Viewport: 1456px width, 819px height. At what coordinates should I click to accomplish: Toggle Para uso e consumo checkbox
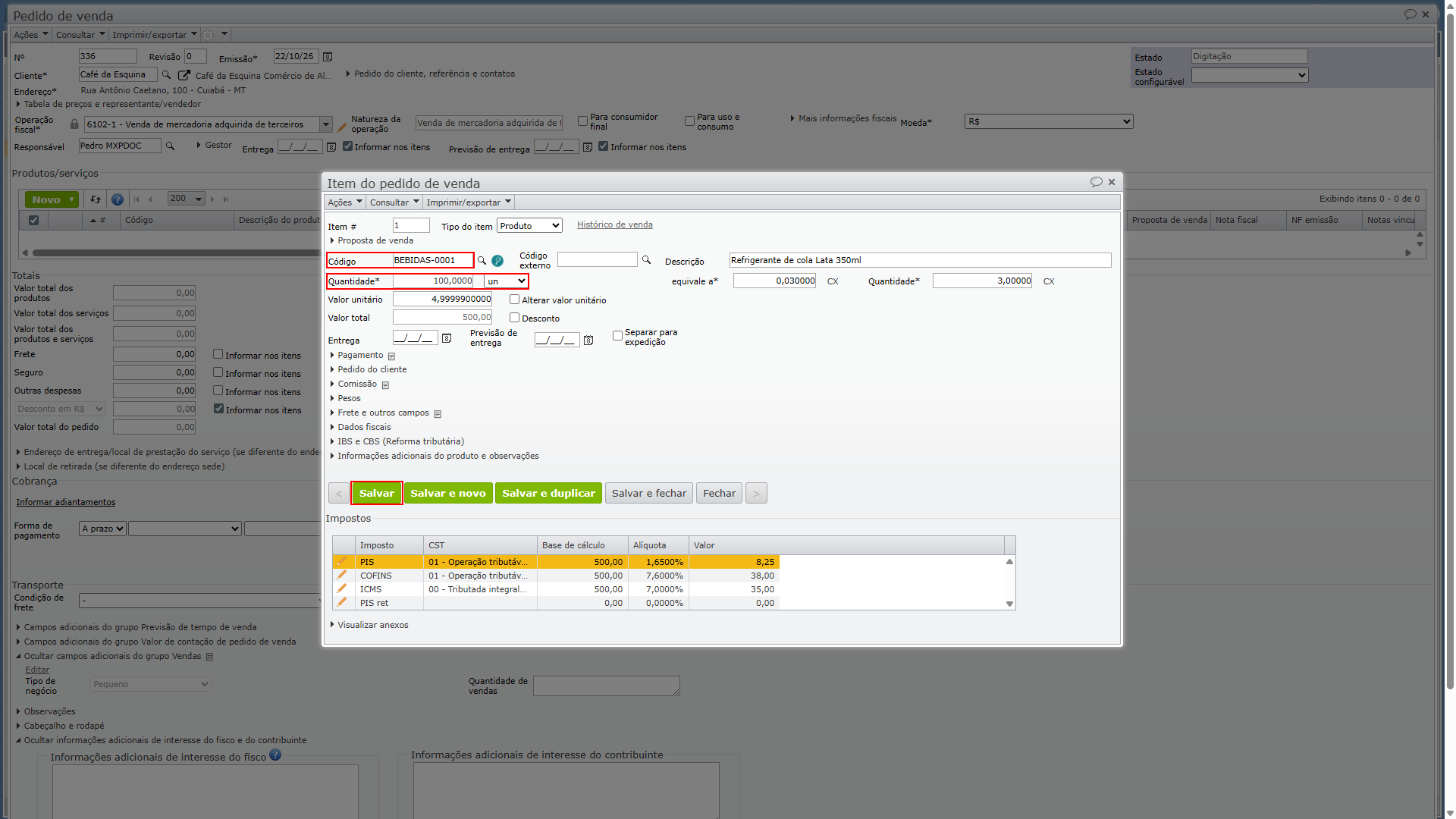(689, 121)
